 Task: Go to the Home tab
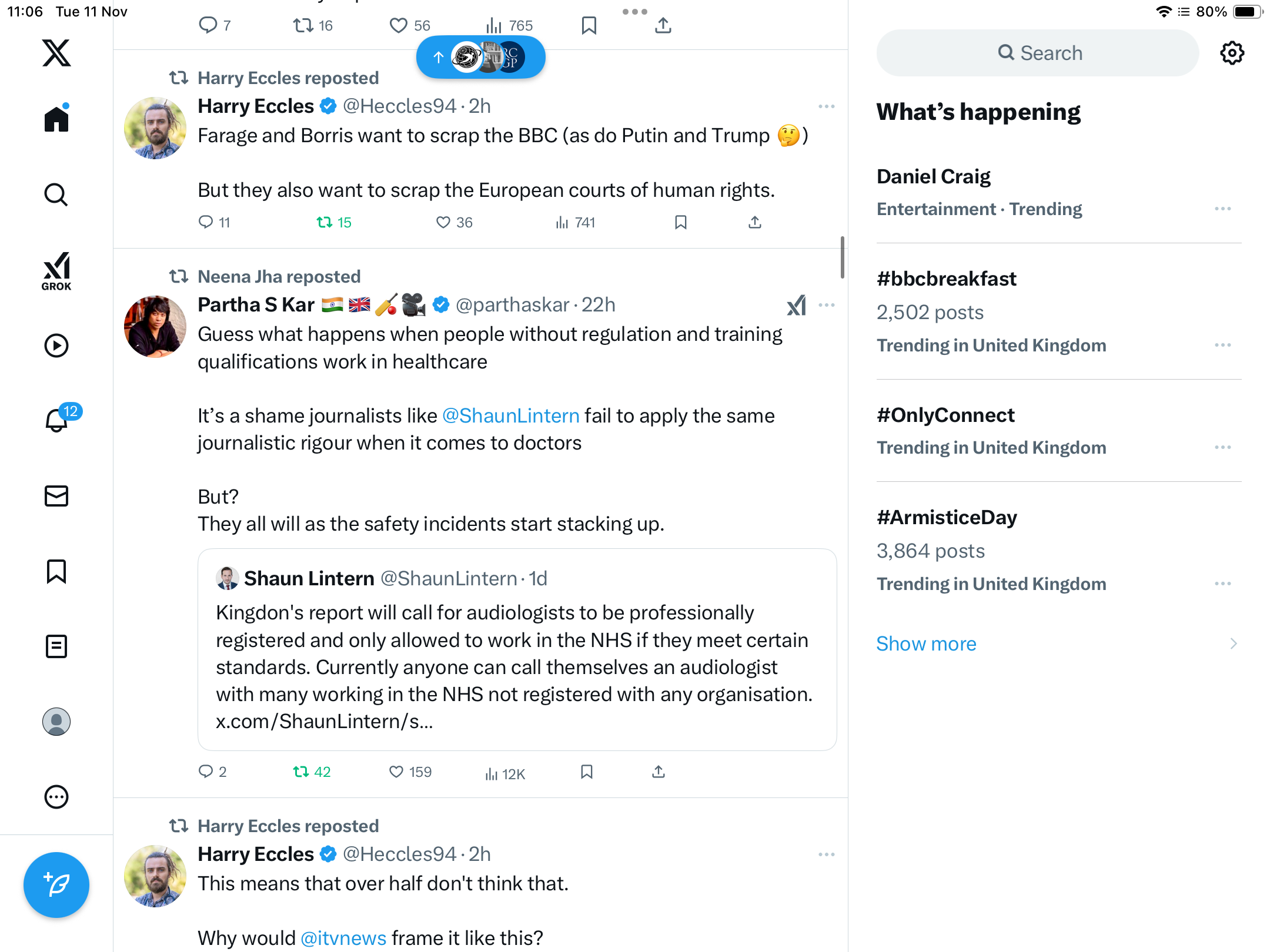coord(56,119)
